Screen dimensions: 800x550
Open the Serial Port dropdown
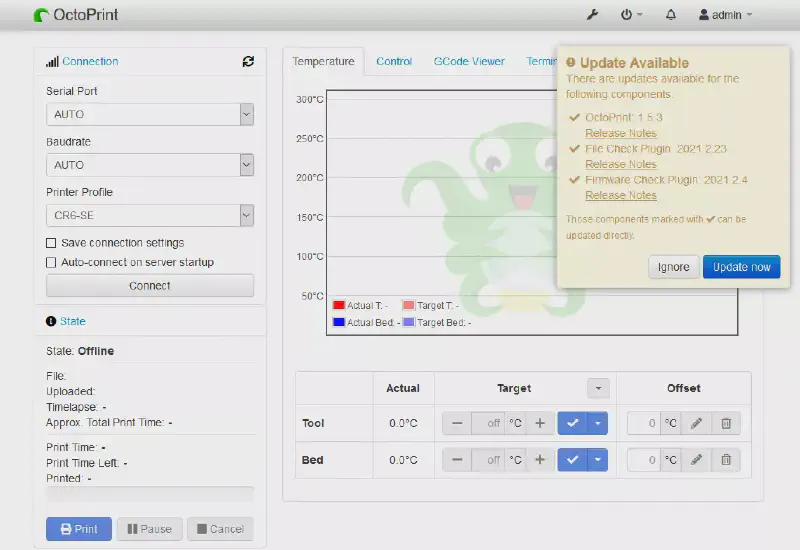150,114
